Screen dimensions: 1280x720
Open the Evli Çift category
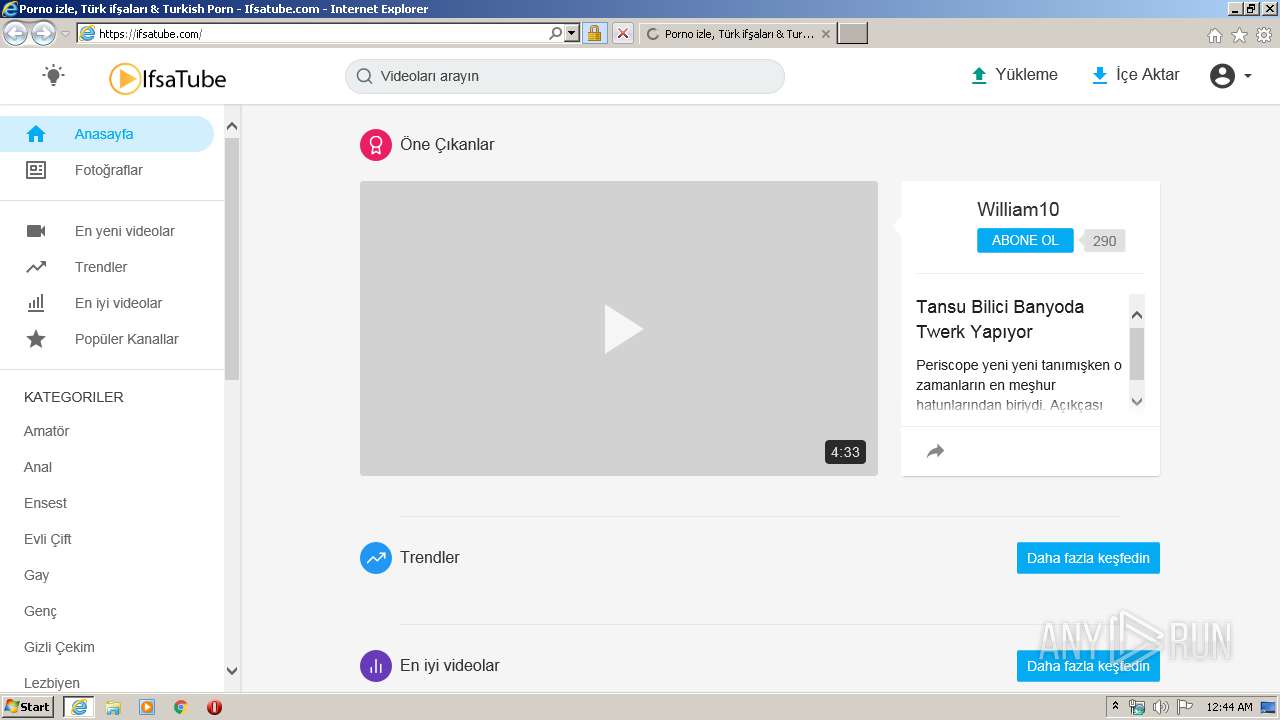[48, 539]
